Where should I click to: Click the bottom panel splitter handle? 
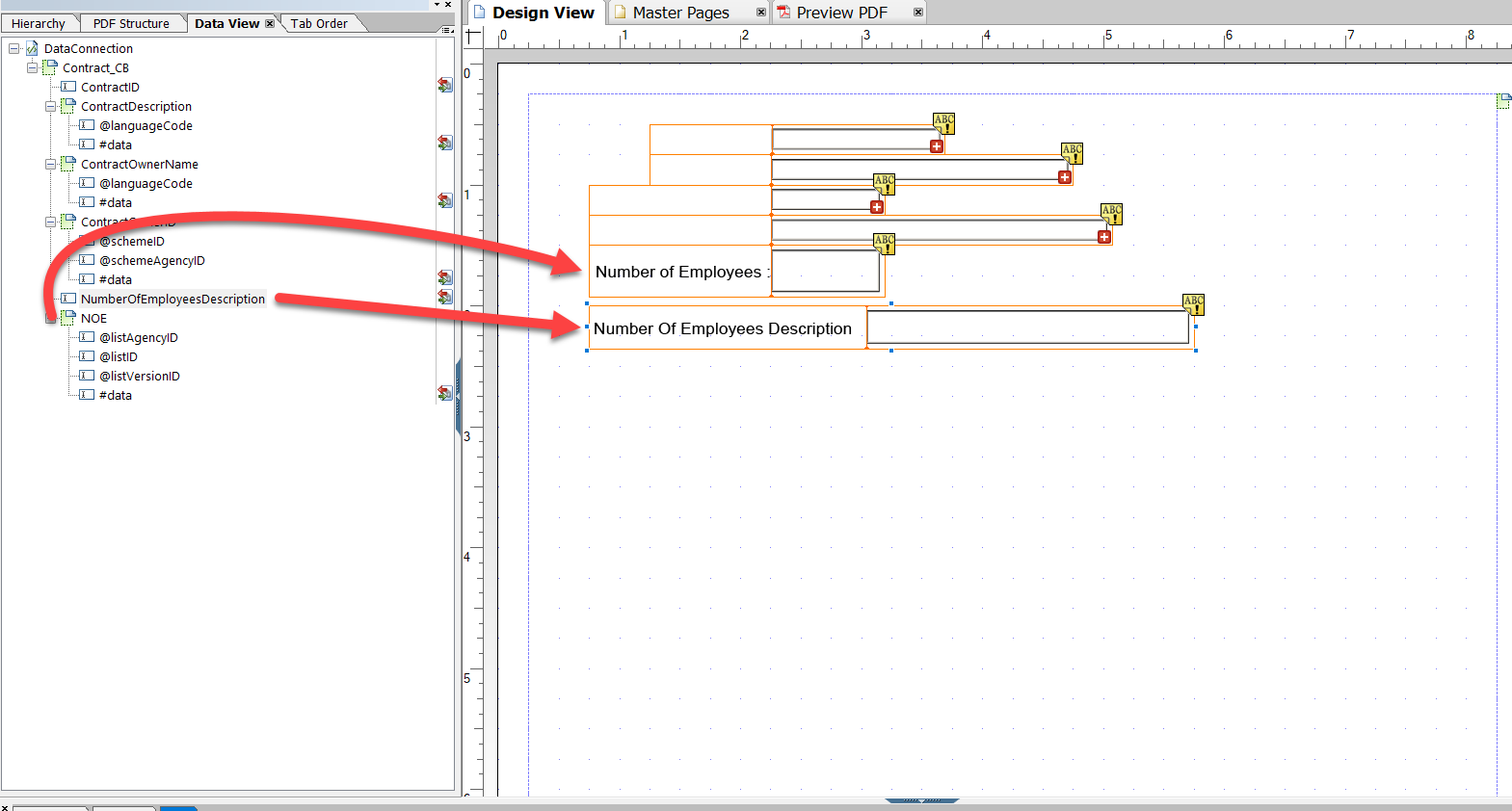(922, 799)
